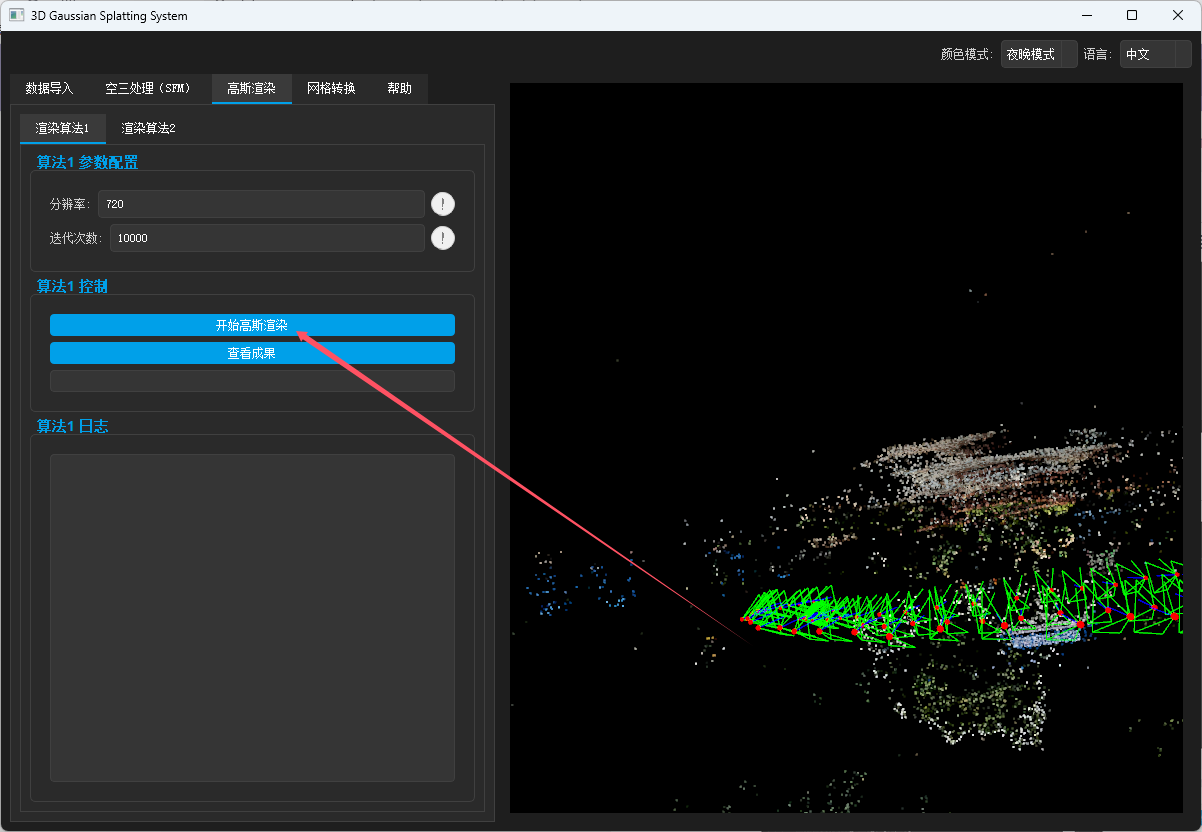The image size is (1202, 832).
Task: Click the info icon next to 迭代次数 field
Action: 443,238
